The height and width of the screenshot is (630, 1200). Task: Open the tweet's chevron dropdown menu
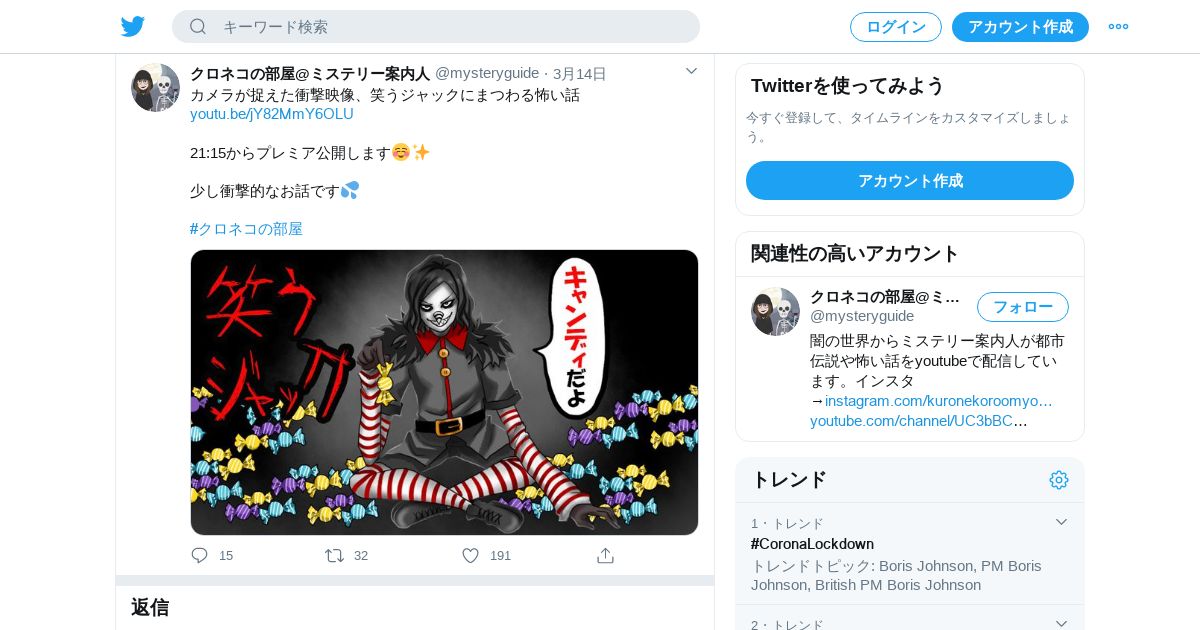click(x=691, y=71)
